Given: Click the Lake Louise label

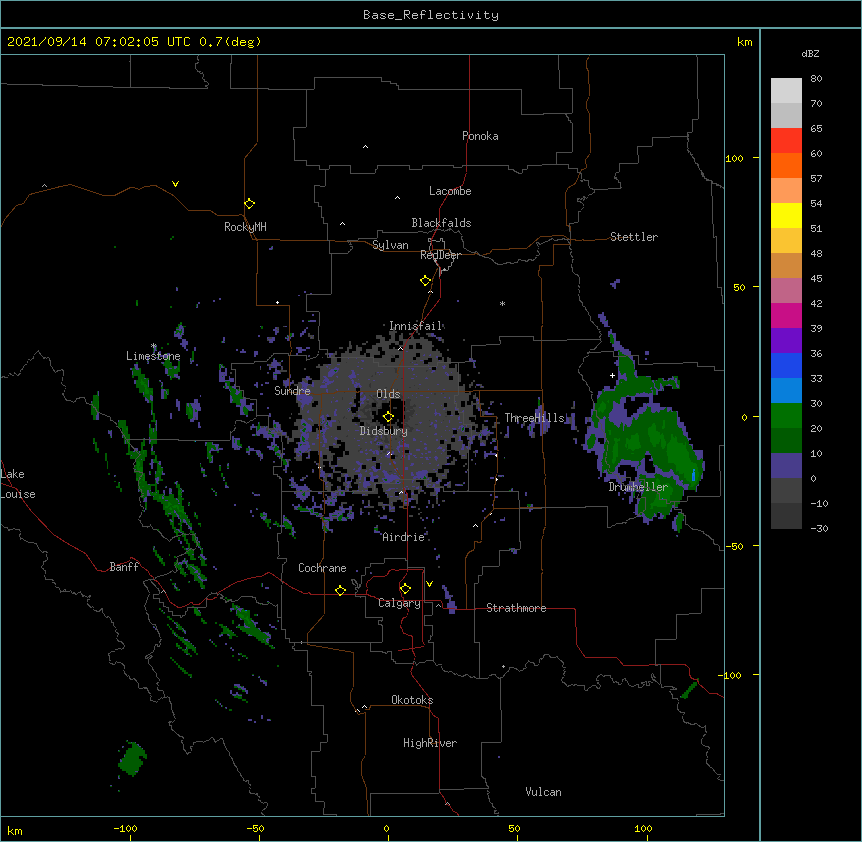Looking at the screenshot, I should point(18,484).
